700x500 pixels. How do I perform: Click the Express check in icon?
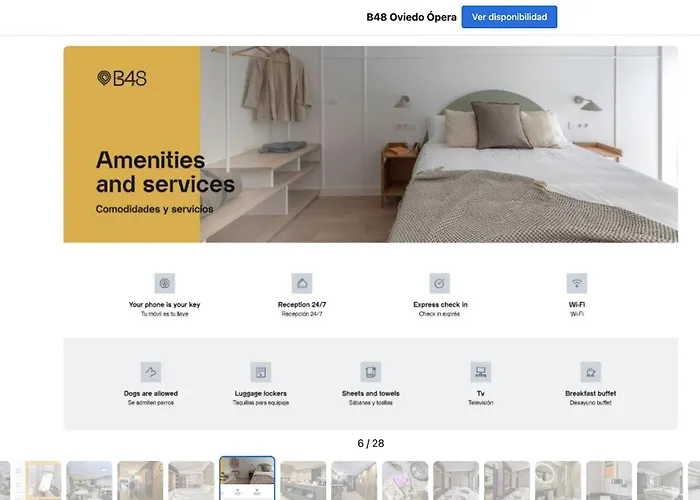click(439, 283)
